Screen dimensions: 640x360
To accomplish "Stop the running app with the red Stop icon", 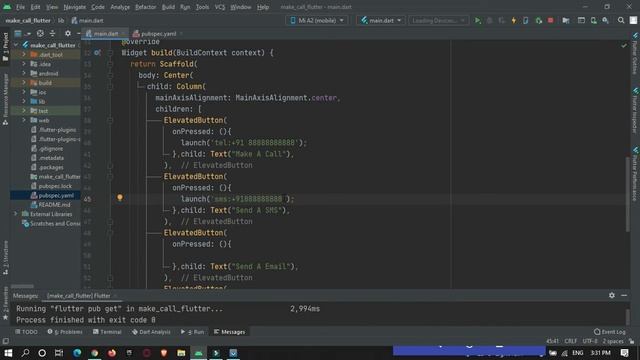I will pos(550,20).
